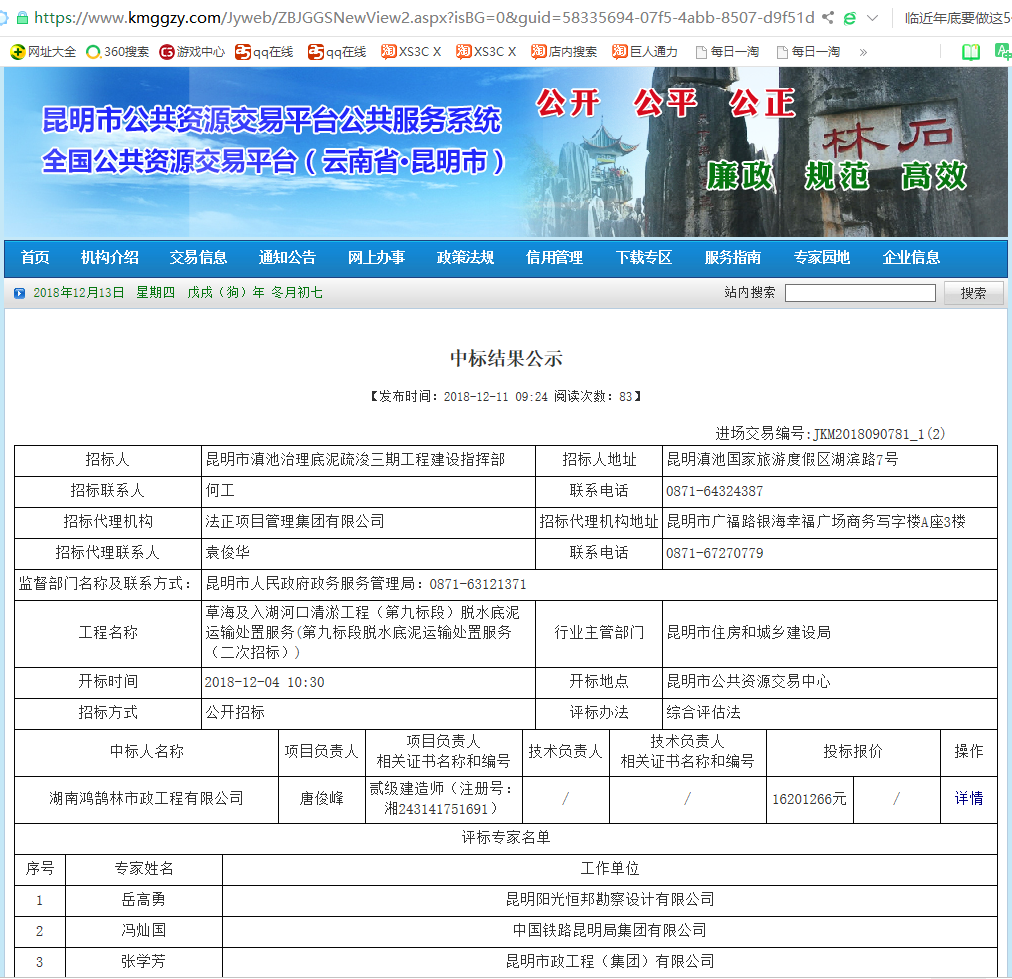The width and height of the screenshot is (1012, 979).
Task: Open the 360搜索 bookmark
Action: pyautogui.click(x=118, y=52)
